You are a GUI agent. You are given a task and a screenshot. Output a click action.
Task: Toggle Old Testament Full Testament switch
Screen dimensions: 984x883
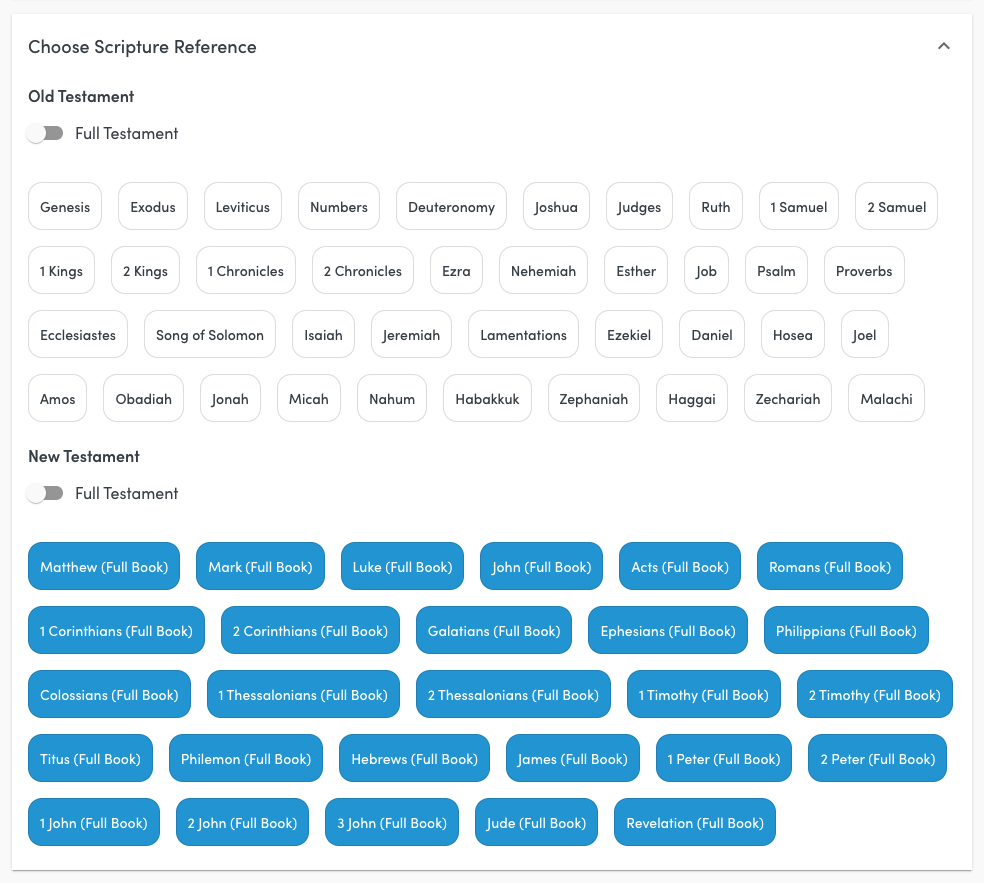pyautogui.click(x=45, y=134)
